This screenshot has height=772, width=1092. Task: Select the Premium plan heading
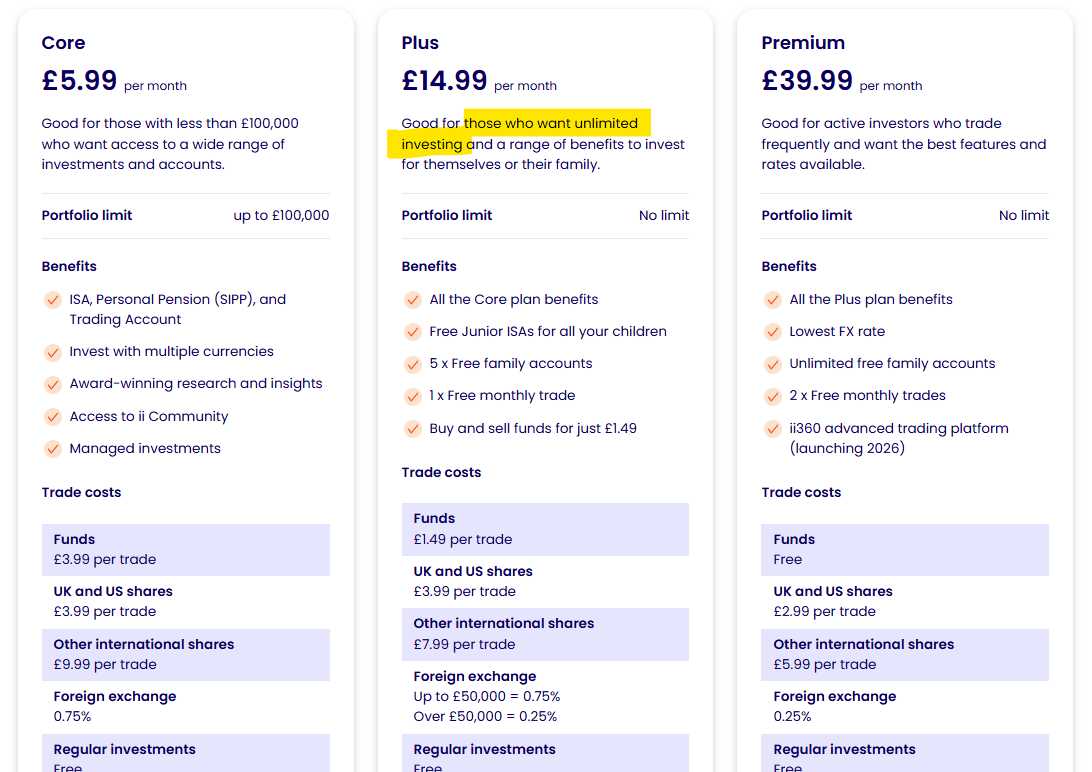(x=803, y=43)
